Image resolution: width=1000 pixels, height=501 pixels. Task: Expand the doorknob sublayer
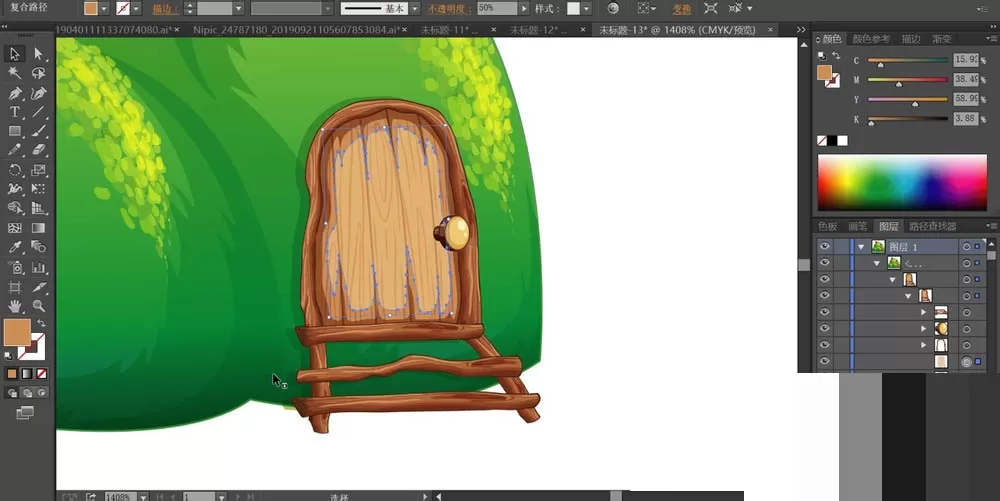[x=923, y=328]
